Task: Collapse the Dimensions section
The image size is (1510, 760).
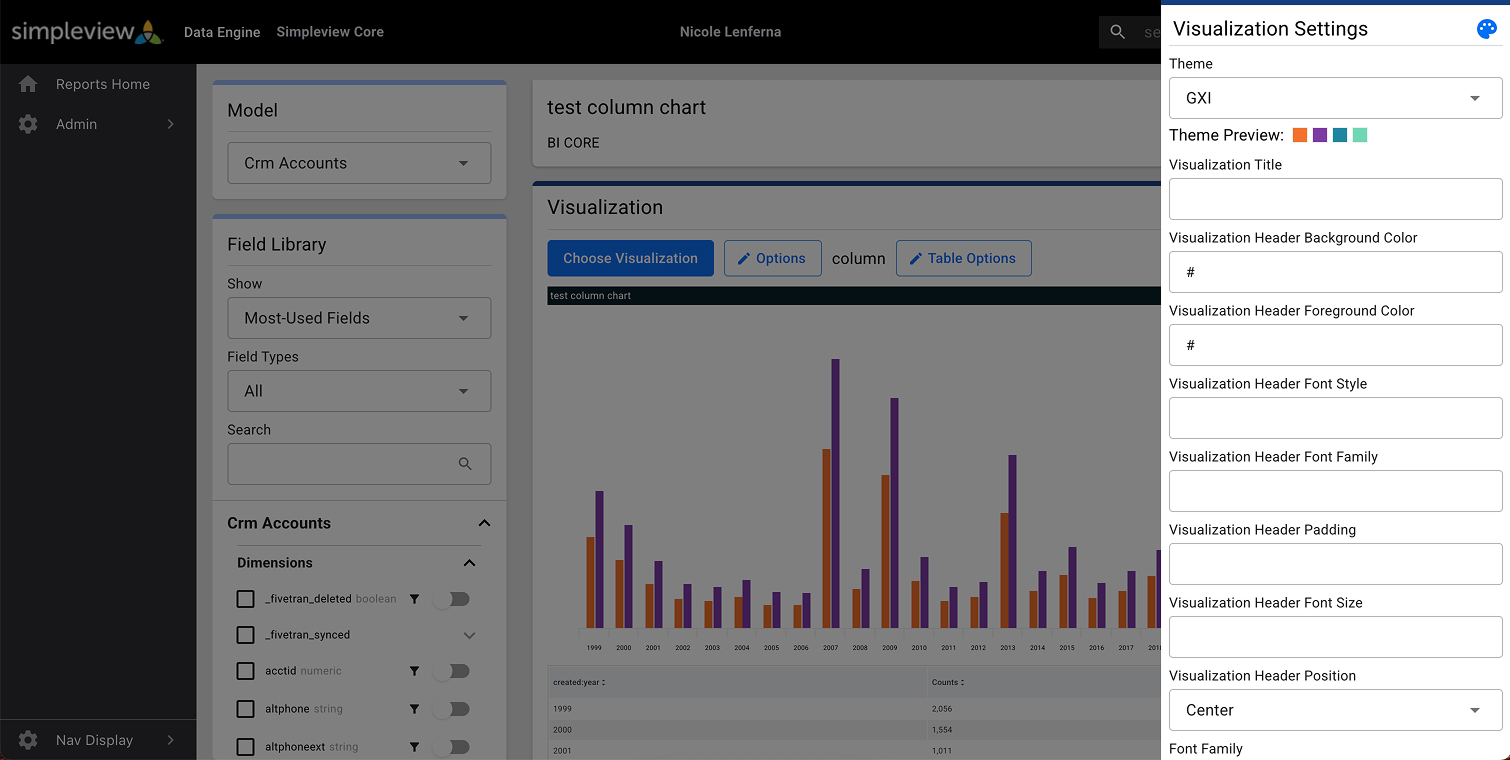Action: point(469,563)
